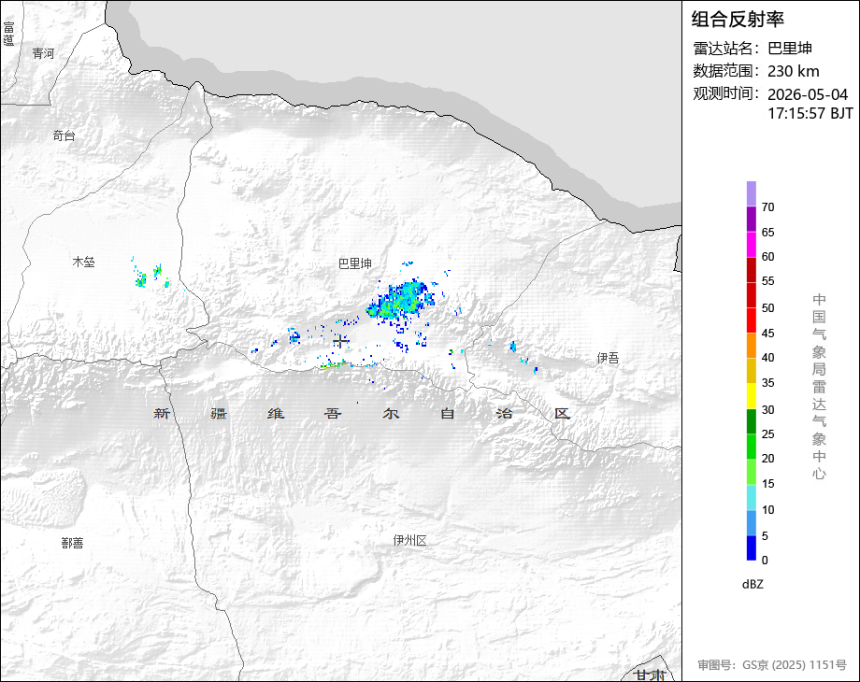Click the cyan 10 dBZ legend color

[751, 498]
